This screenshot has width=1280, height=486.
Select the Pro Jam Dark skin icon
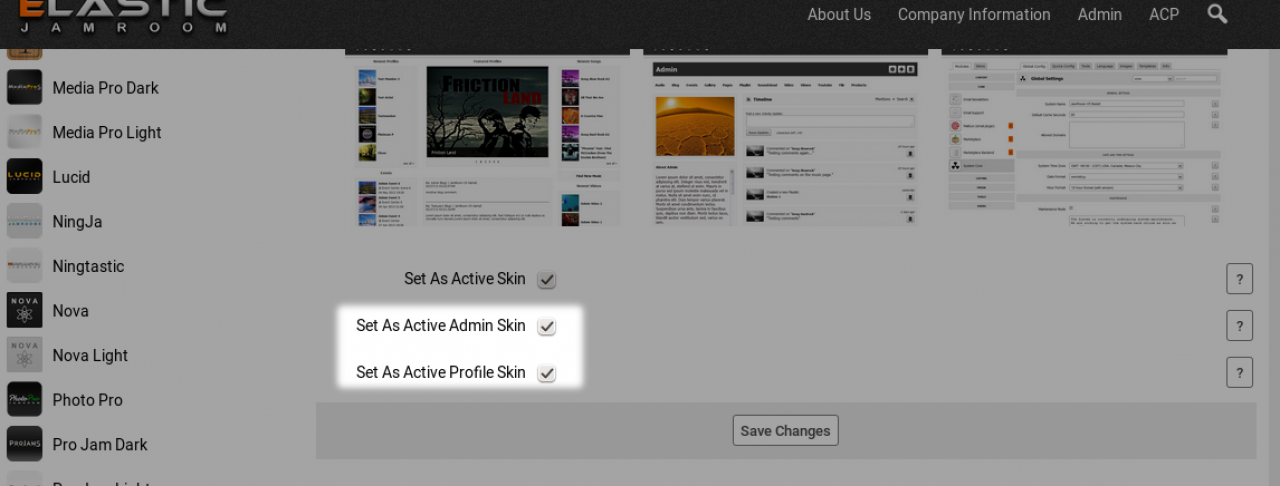pos(24,444)
